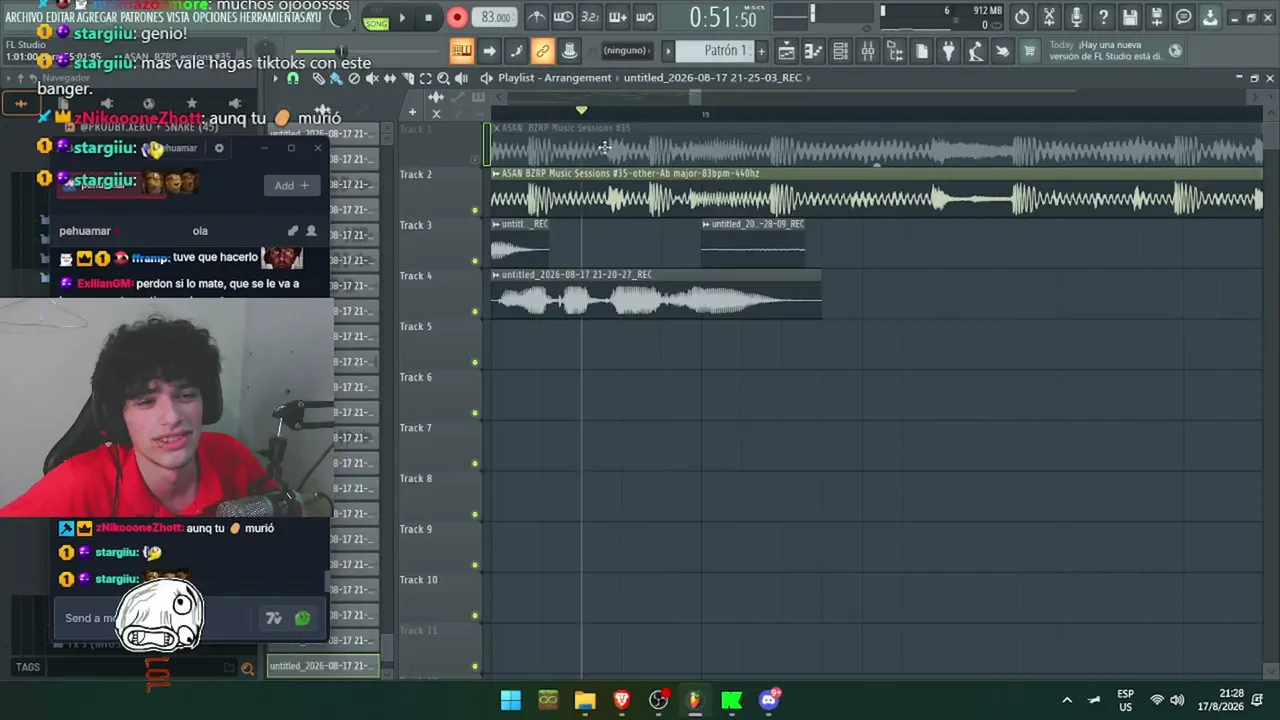Open the project files page icon
Viewport: 1280px width, 720px height.
922,51
